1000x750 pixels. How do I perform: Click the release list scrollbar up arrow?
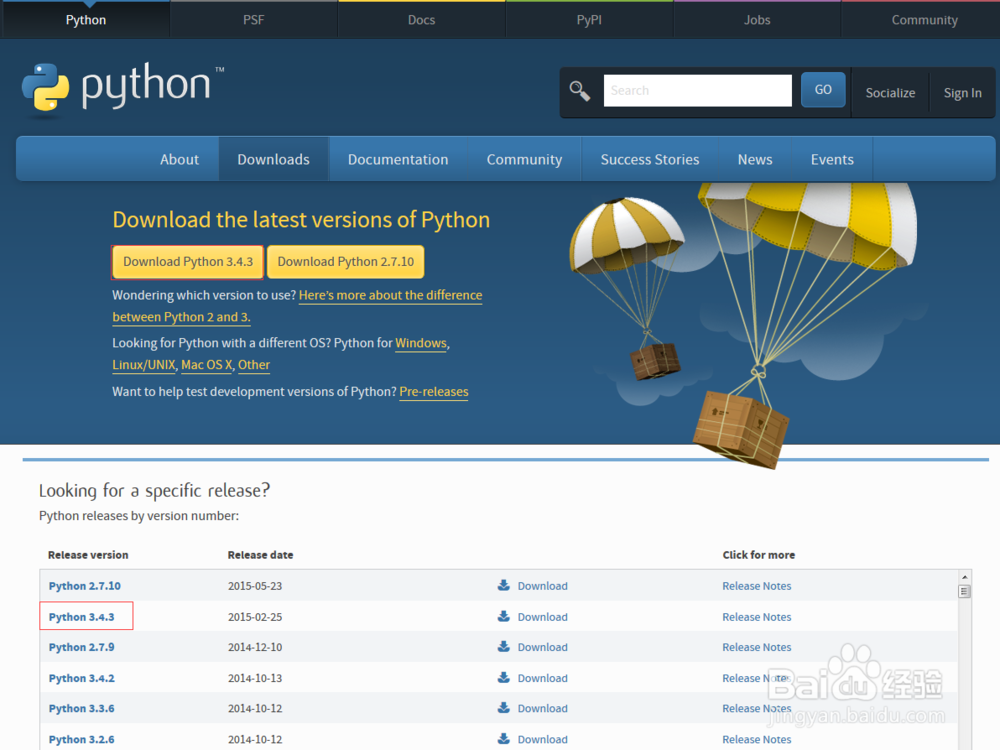(964, 577)
